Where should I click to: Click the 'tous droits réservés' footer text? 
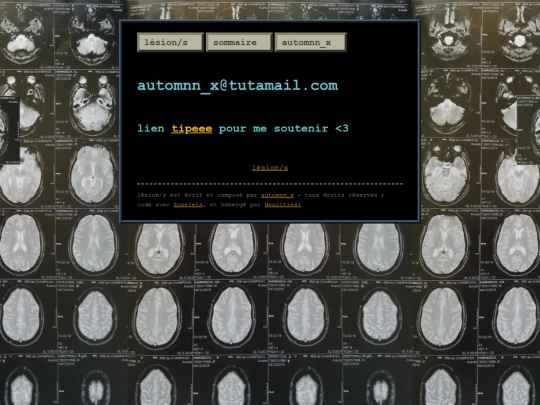(341, 195)
